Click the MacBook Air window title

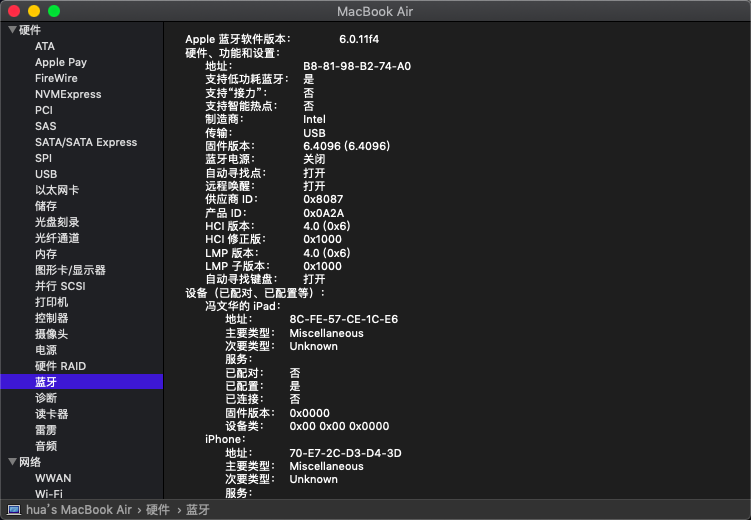[x=375, y=11]
